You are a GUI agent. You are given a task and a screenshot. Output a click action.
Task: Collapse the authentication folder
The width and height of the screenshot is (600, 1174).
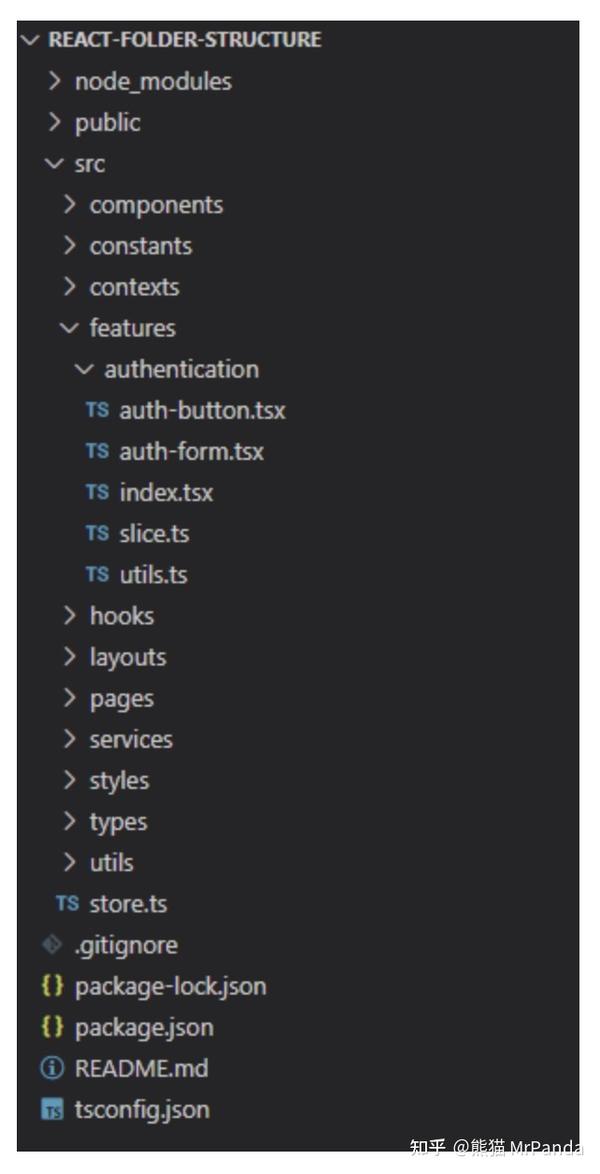click(x=84, y=369)
